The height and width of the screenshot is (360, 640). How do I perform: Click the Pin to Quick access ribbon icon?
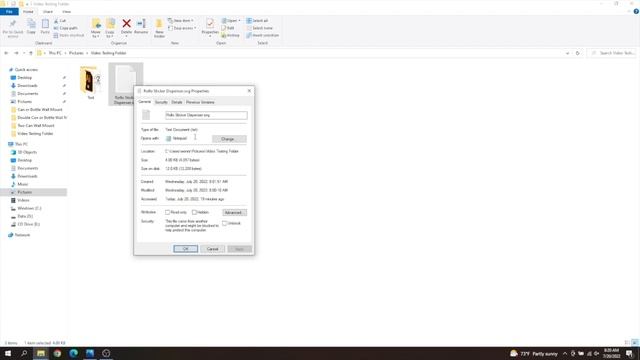(x=13, y=28)
